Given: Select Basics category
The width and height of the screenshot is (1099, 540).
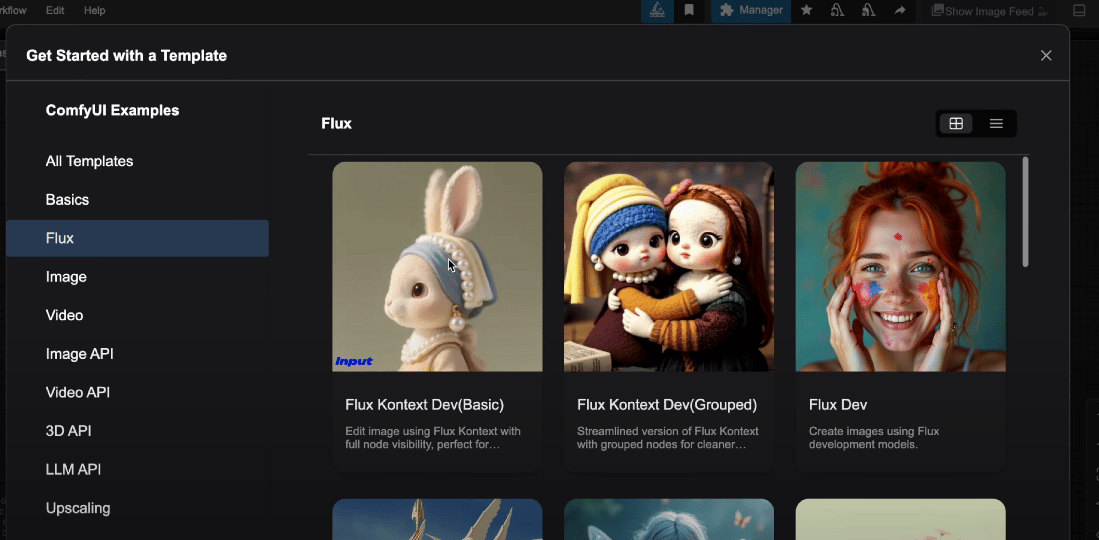Looking at the screenshot, I should [x=137, y=200].
